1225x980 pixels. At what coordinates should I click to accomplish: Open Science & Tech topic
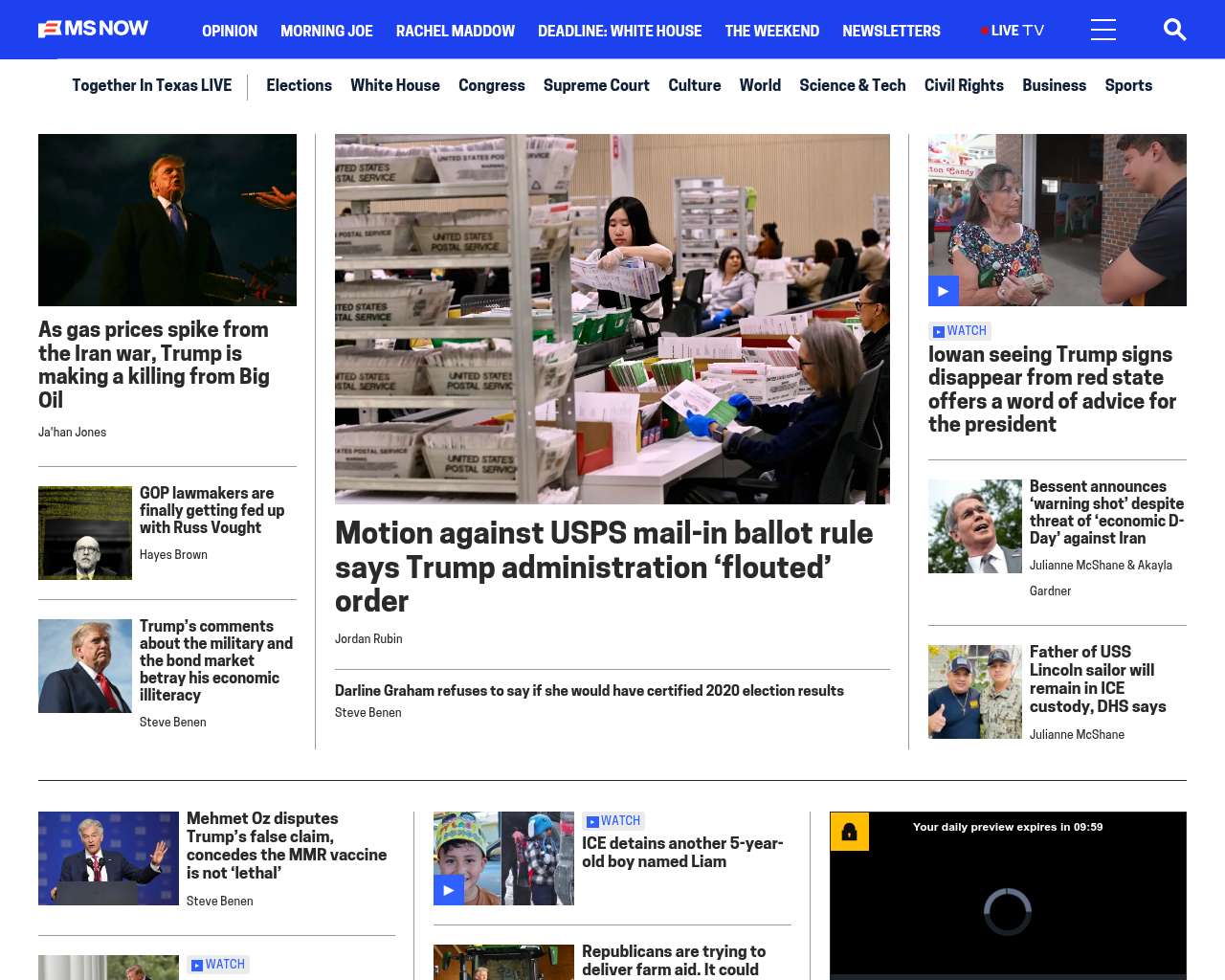pos(853,85)
